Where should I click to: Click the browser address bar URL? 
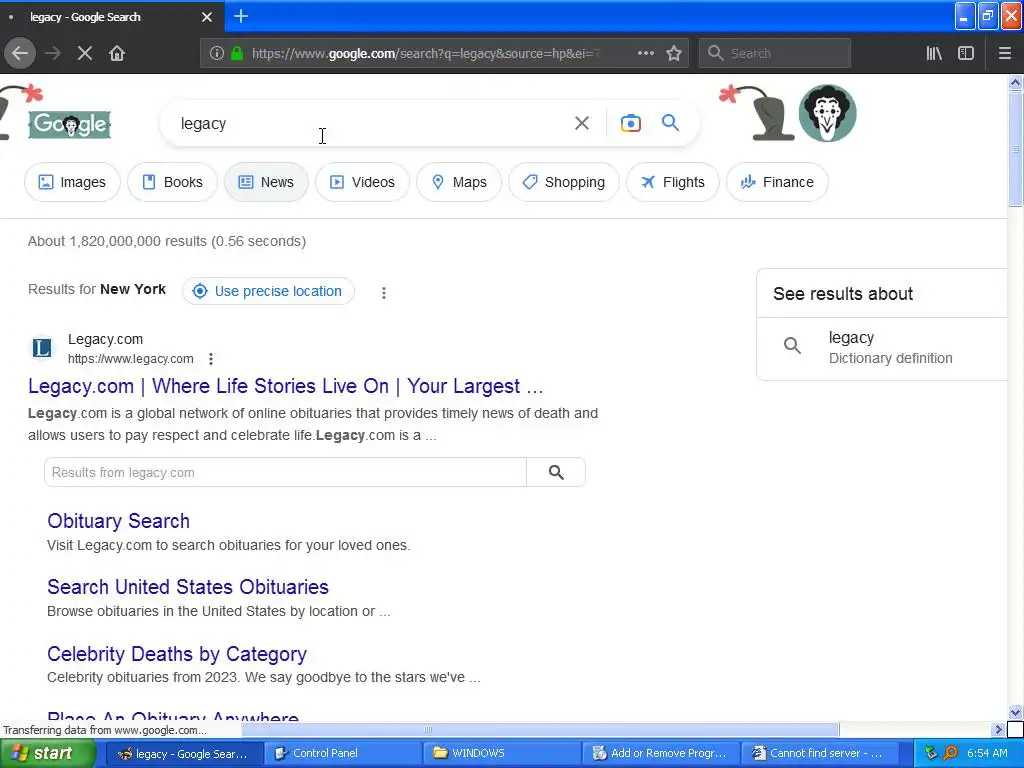pos(424,54)
